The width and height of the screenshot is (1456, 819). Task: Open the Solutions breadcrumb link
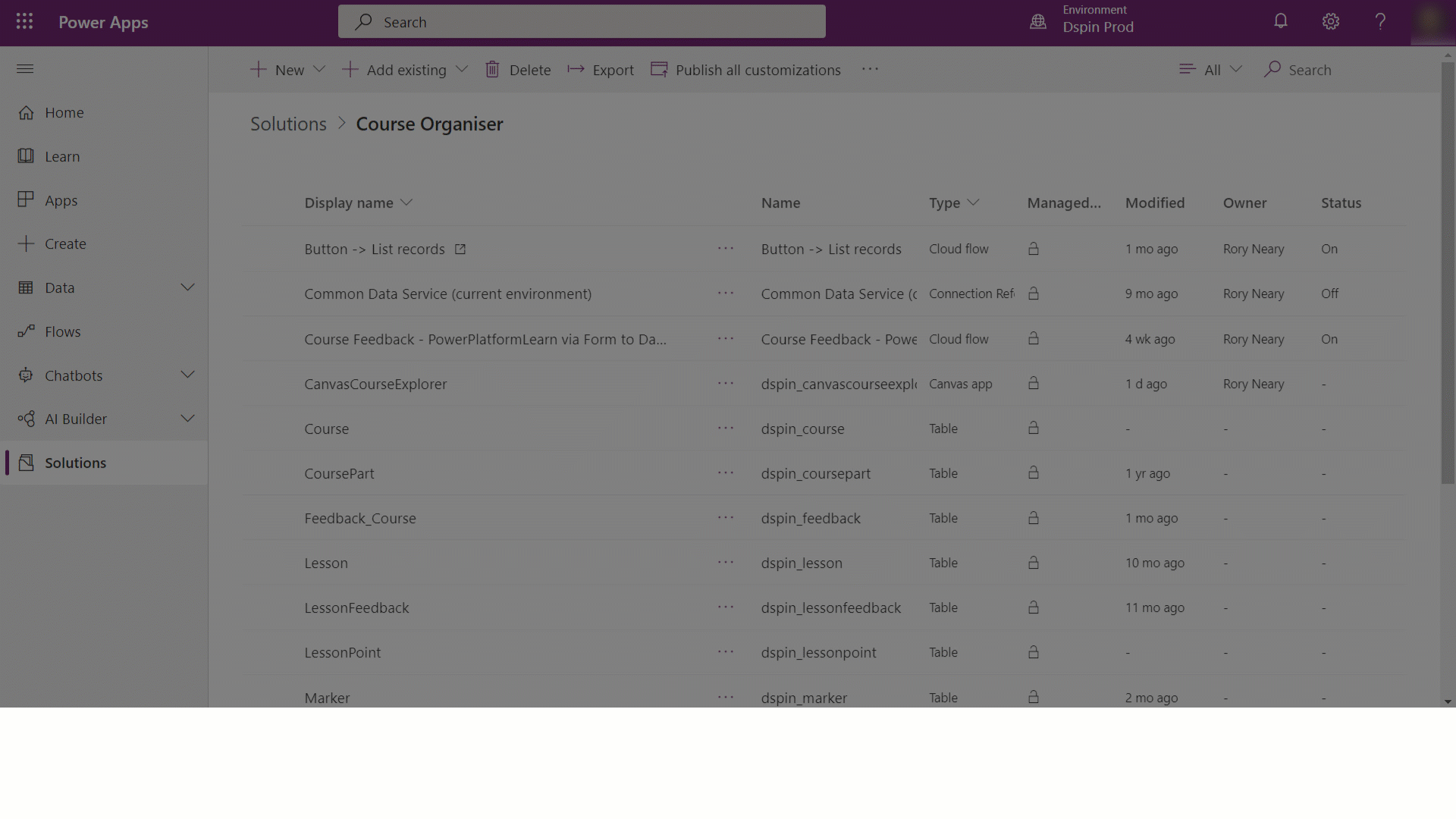288,123
